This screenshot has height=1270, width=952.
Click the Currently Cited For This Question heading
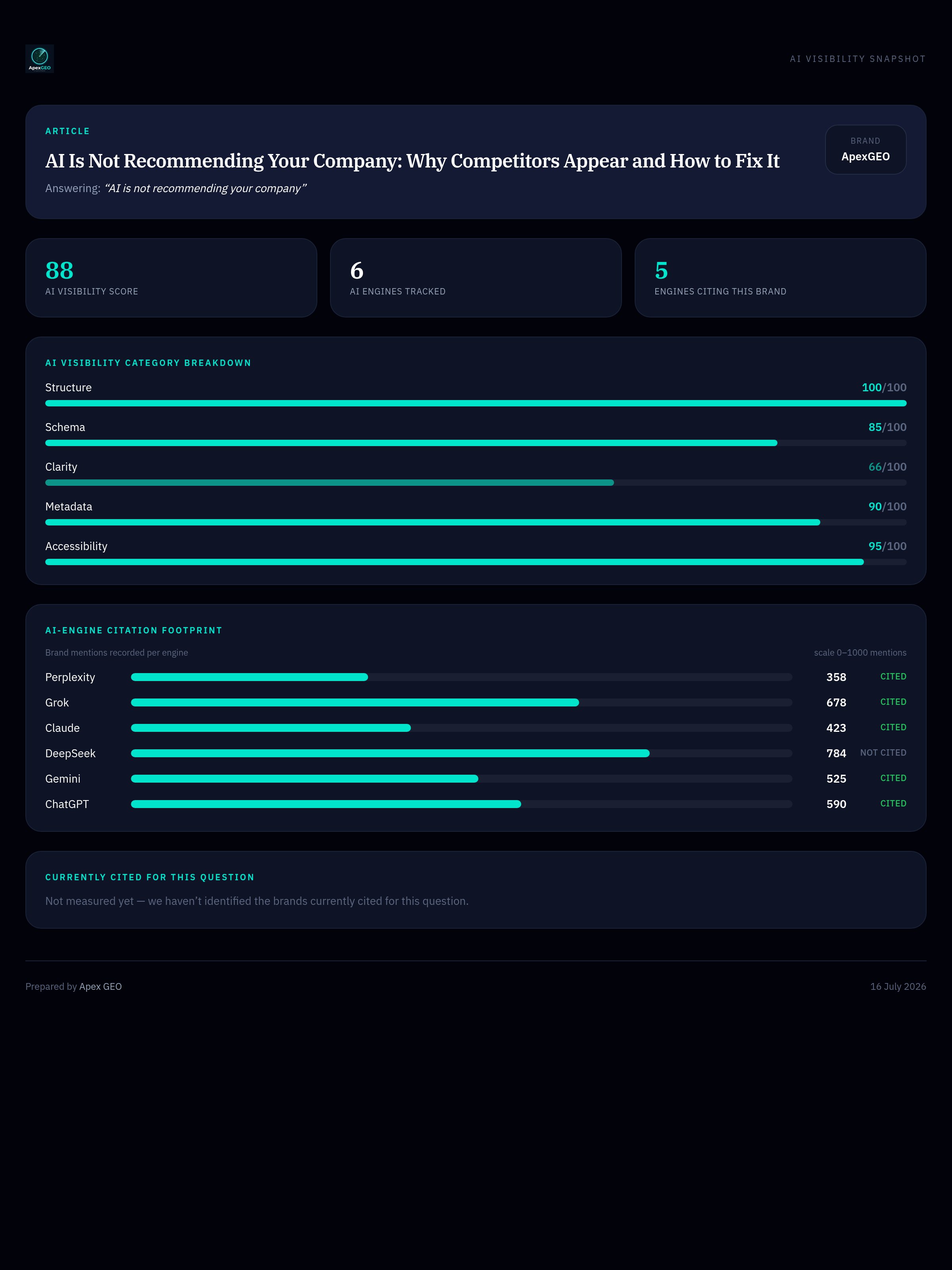click(150, 877)
